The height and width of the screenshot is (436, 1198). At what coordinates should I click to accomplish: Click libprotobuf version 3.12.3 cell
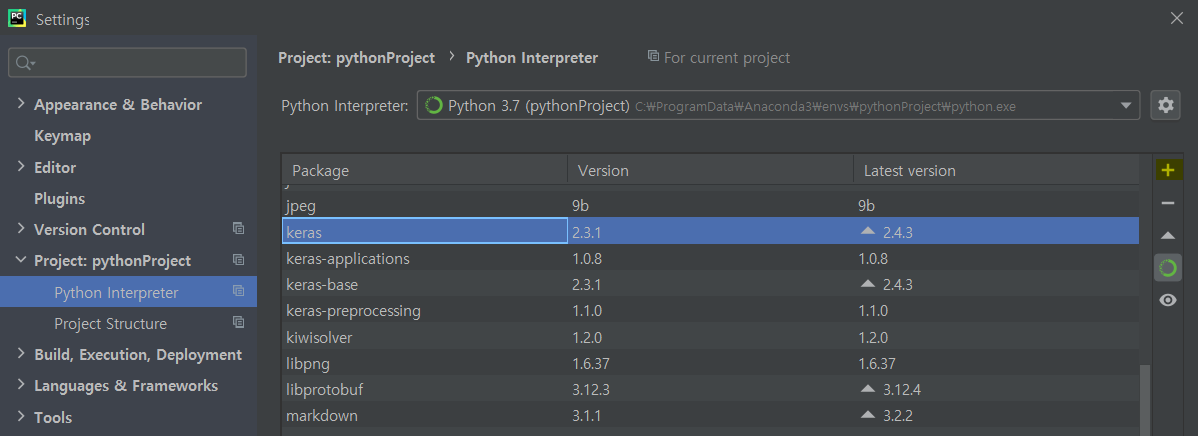[591, 390]
